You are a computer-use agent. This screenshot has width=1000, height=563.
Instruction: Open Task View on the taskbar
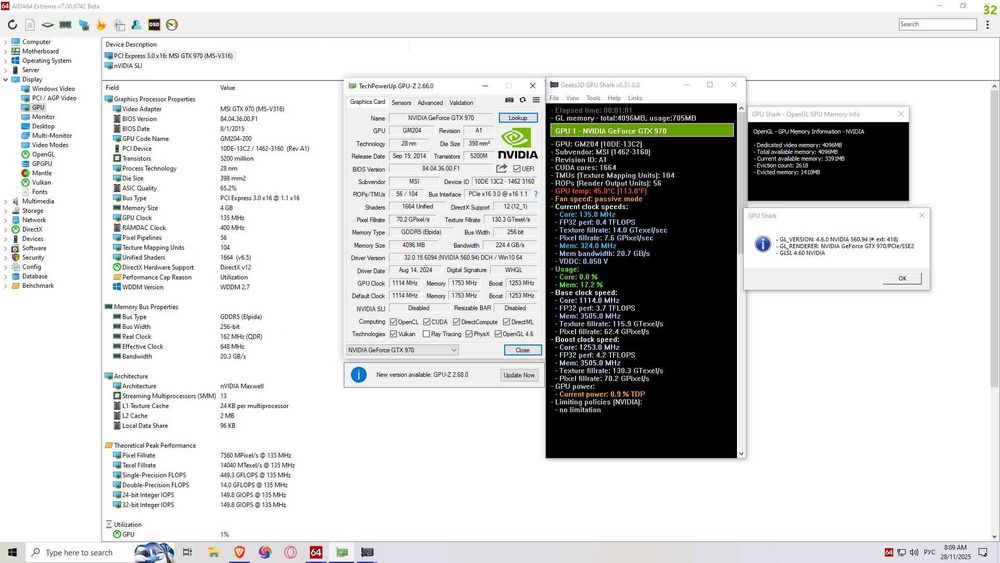(187, 552)
